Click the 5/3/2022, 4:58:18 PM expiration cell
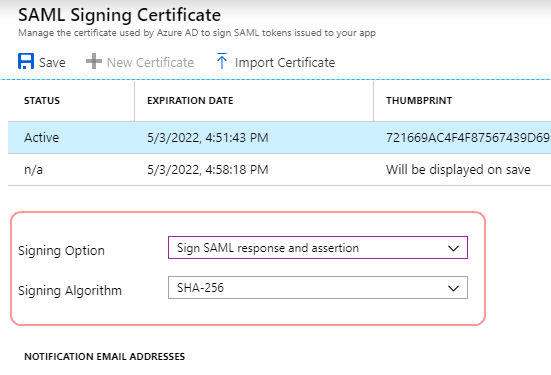This screenshot has width=551, height=375. point(208,170)
